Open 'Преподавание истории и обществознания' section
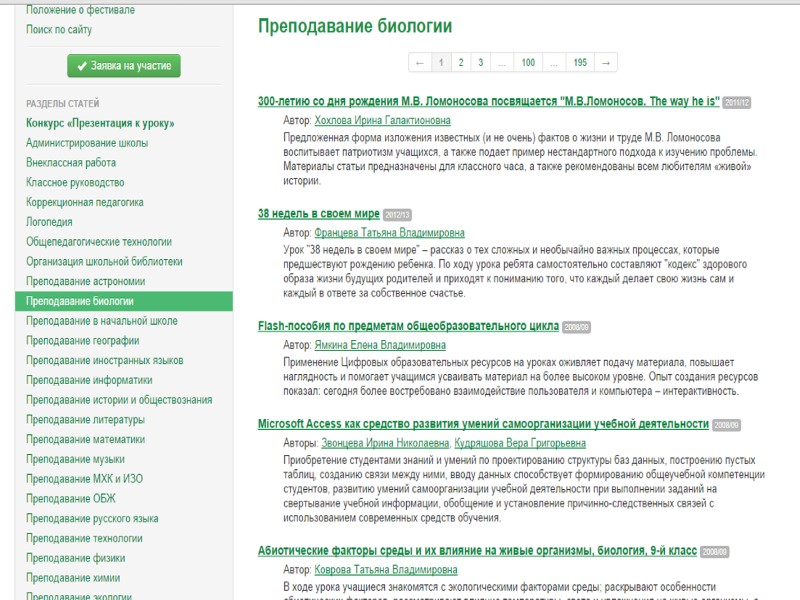 pos(119,400)
